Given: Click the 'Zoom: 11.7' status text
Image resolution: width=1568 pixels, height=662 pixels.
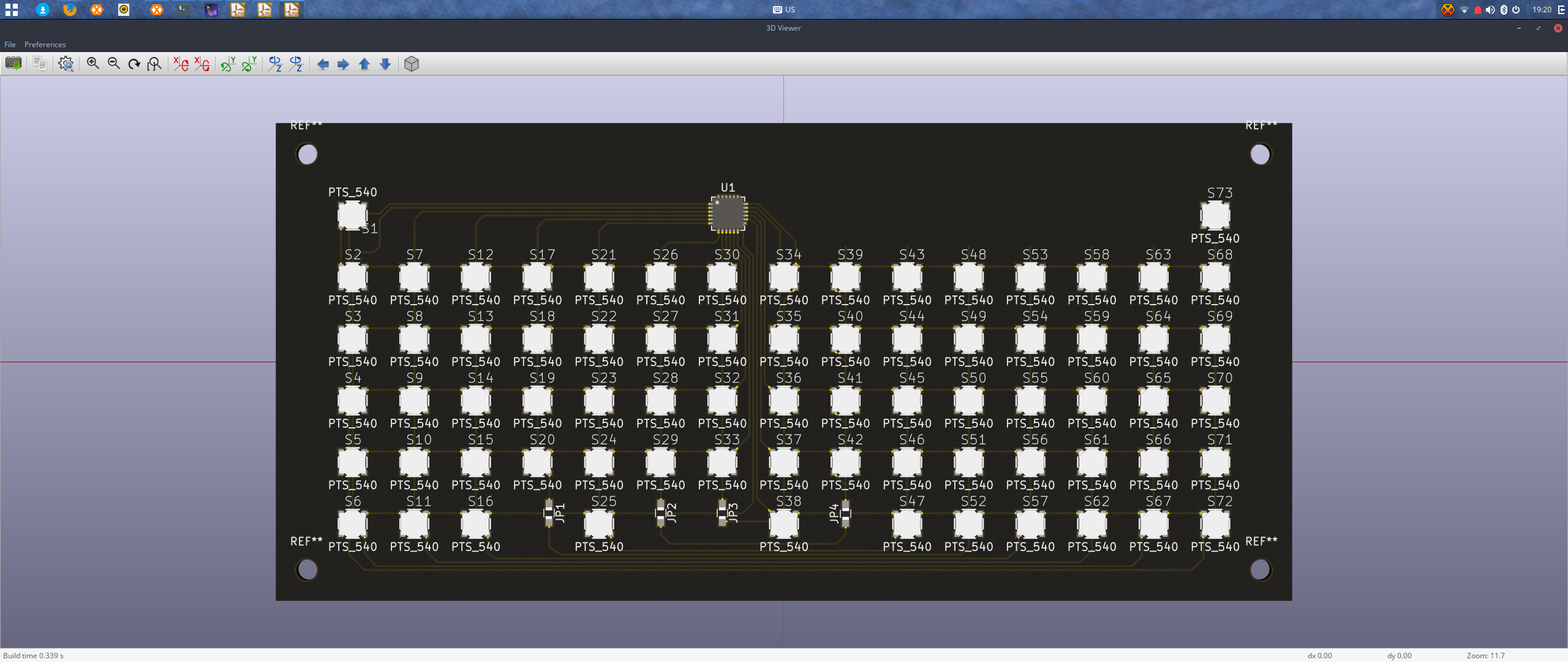Looking at the screenshot, I should [1485, 655].
